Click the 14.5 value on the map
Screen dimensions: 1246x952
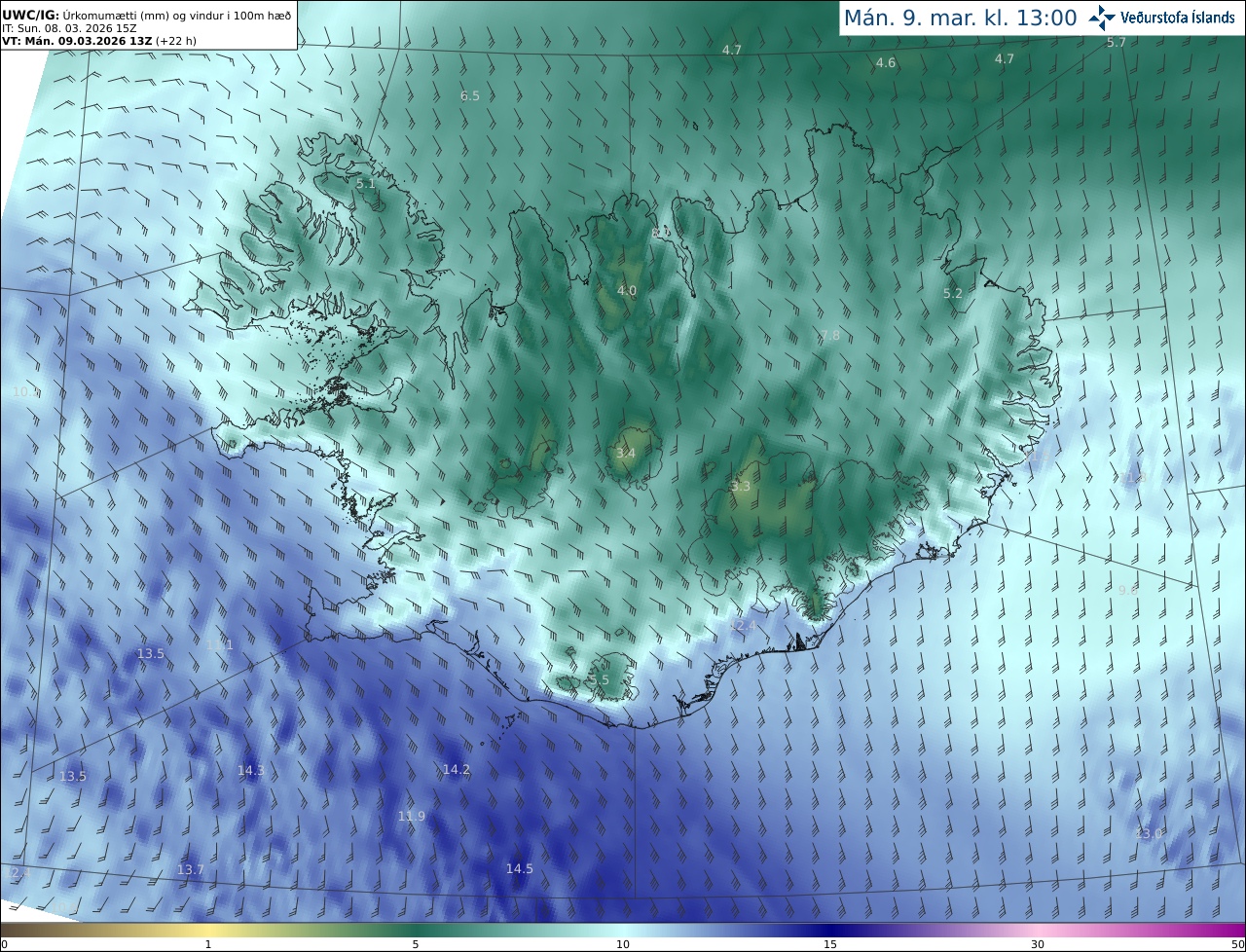[x=520, y=868]
